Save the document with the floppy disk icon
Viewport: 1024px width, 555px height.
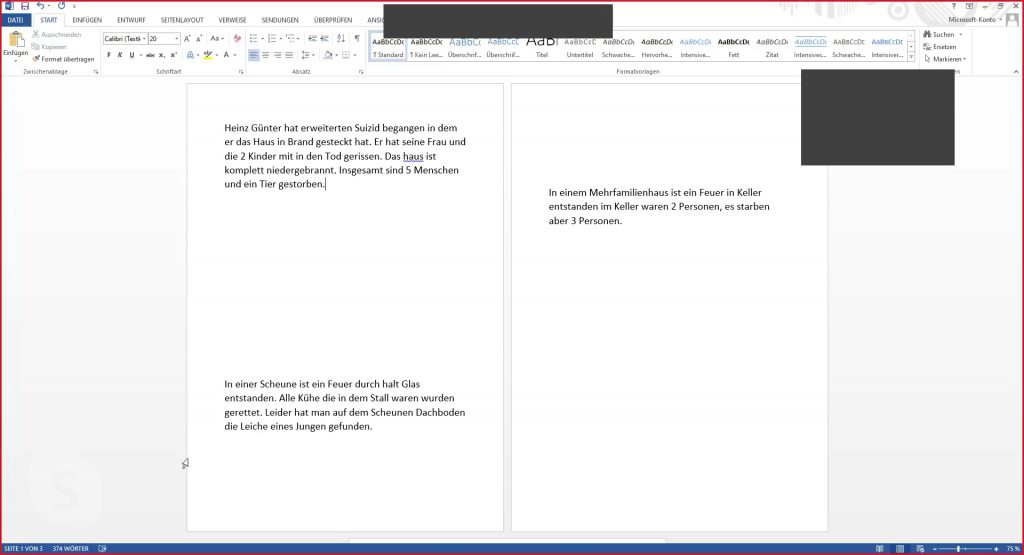(x=25, y=6)
